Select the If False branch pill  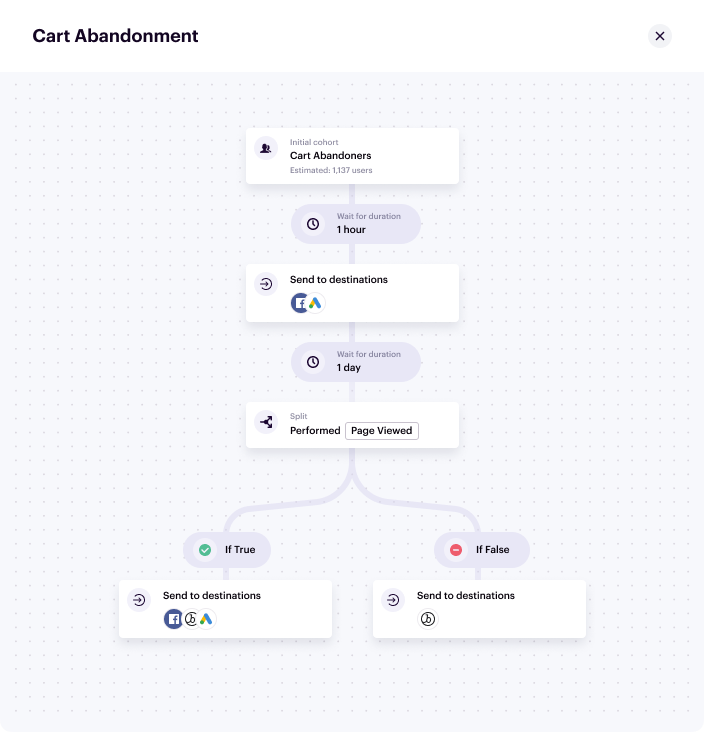point(482,550)
